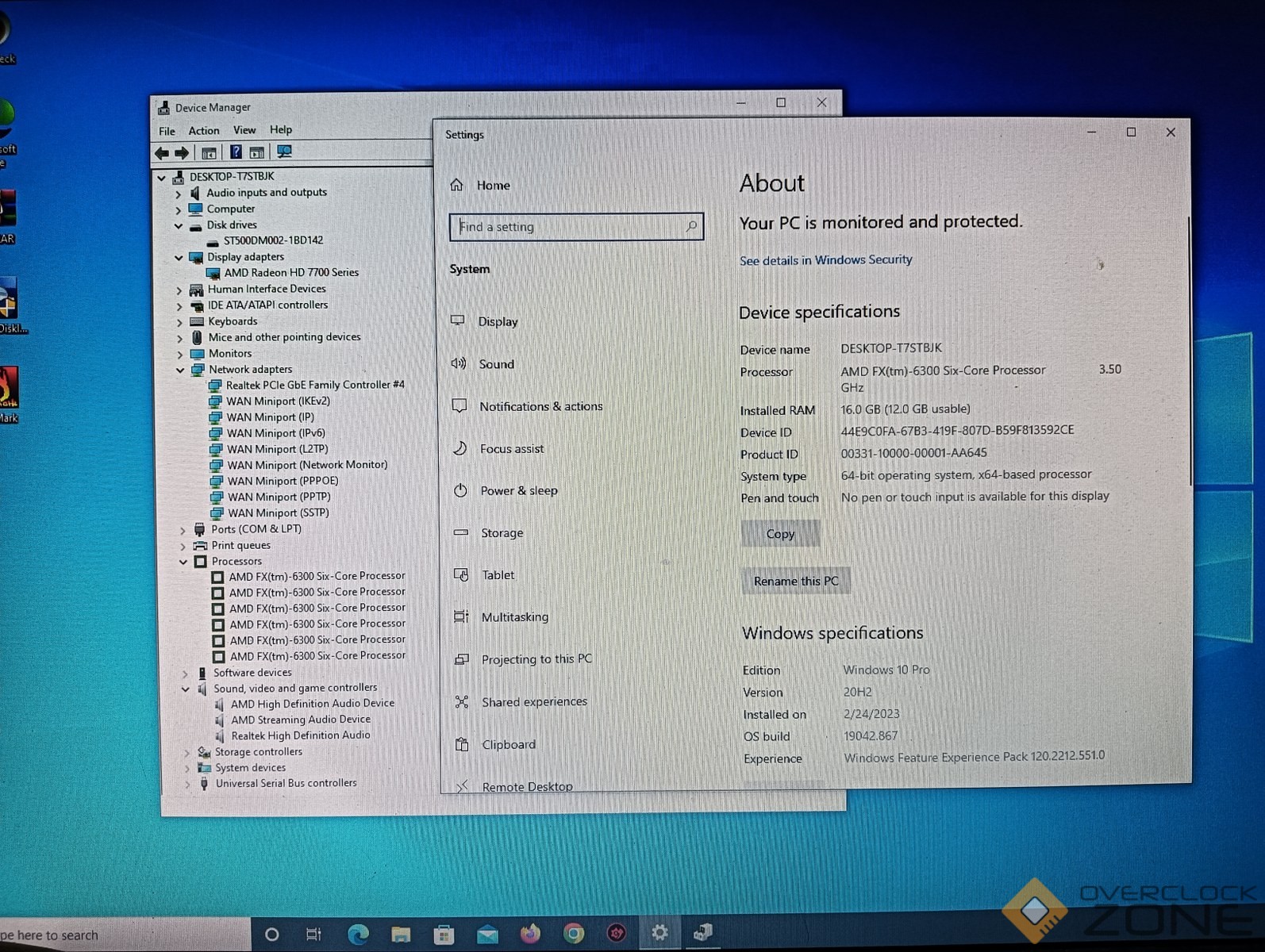Select AMD Radeon HD 7700 Series adapter
The width and height of the screenshot is (1265, 952).
pyautogui.click(x=291, y=272)
